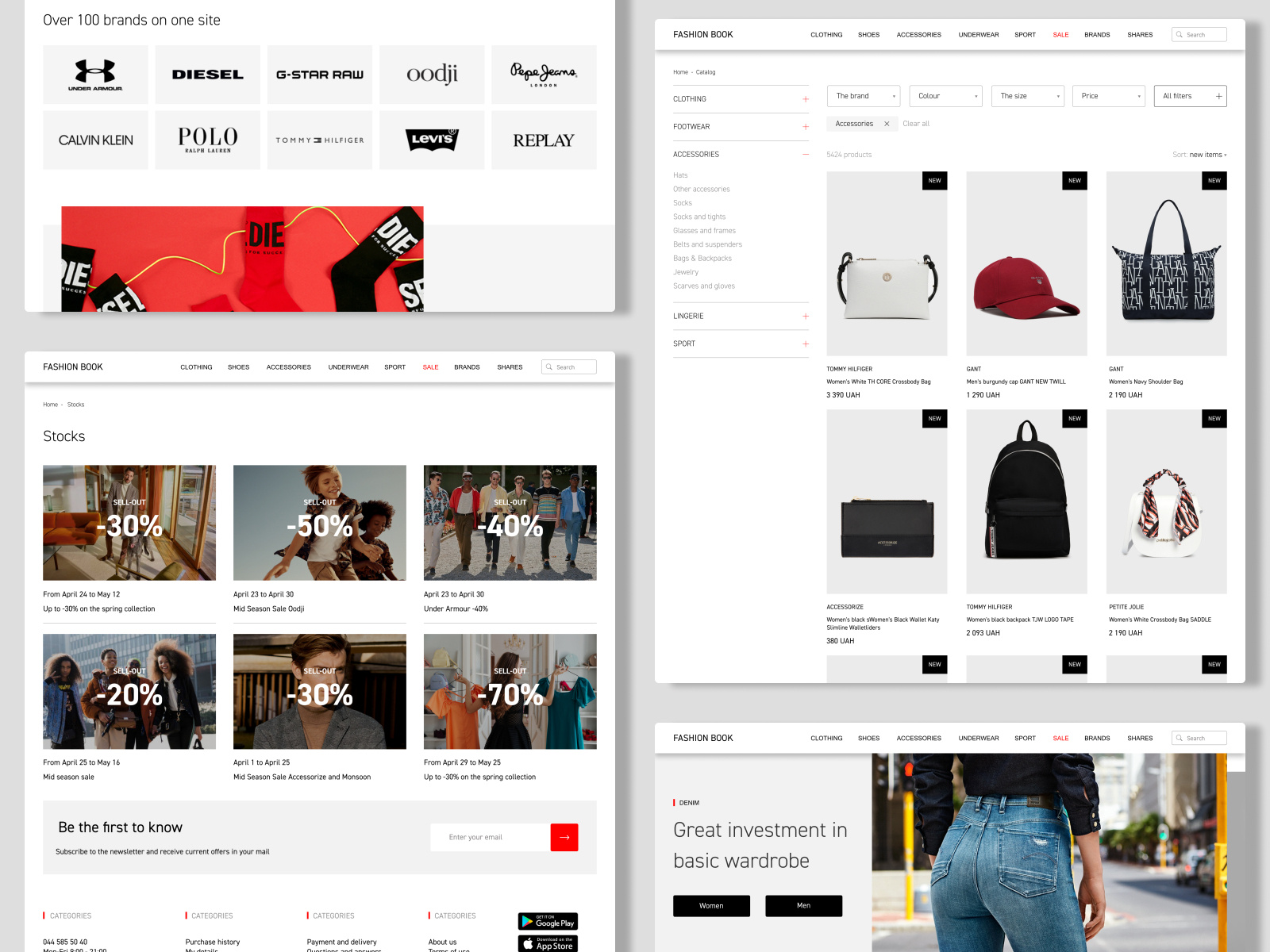
Task: Open The brand filter dropdown
Action: [864, 96]
